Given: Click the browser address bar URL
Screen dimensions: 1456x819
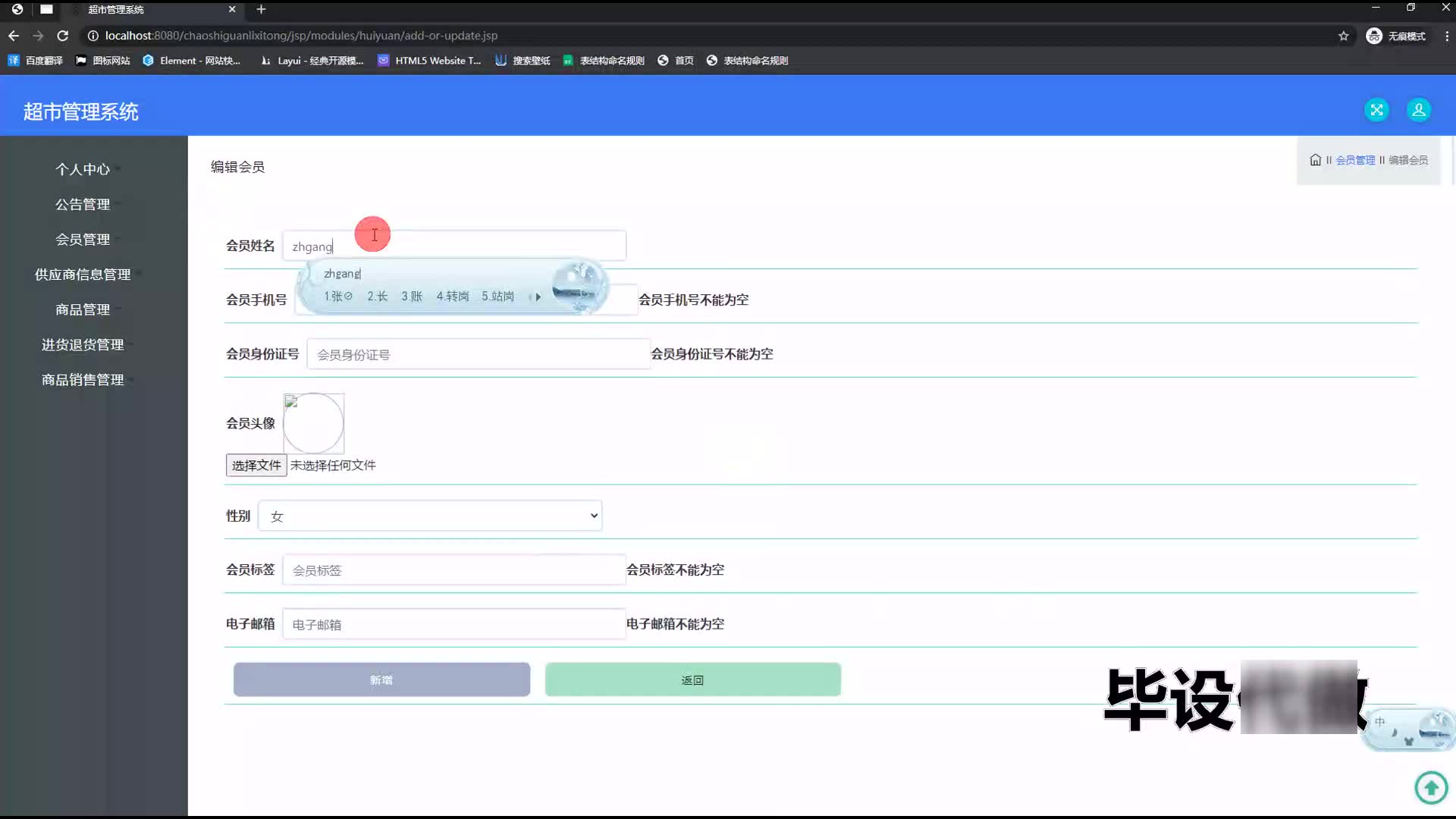Looking at the screenshot, I should coord(301,36).
